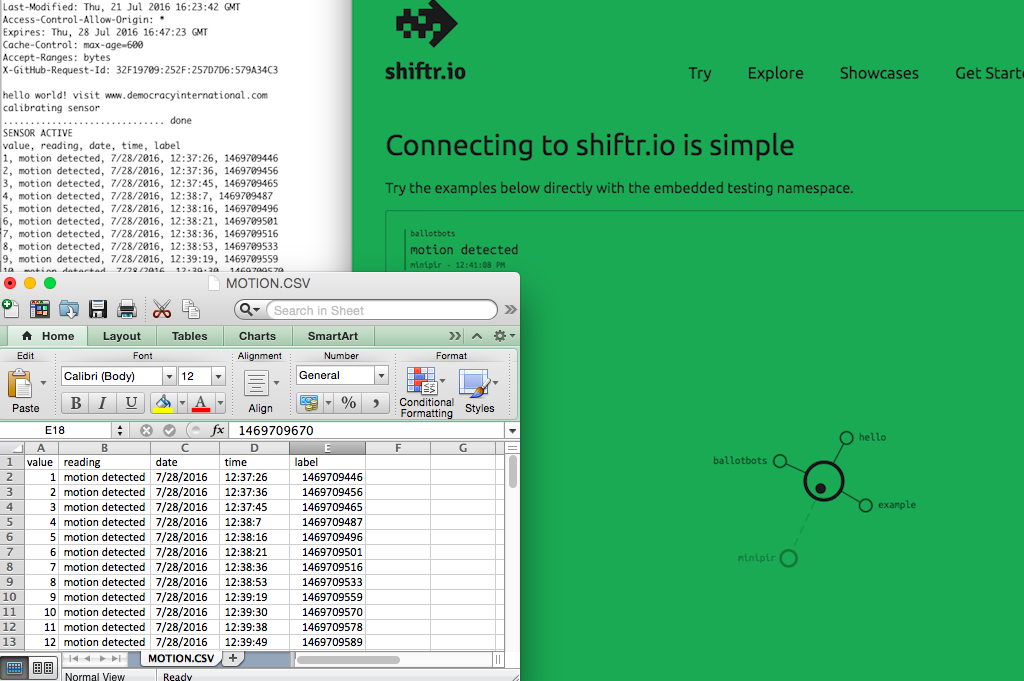Switch to the Charts ribbon tab

point(257,336)
